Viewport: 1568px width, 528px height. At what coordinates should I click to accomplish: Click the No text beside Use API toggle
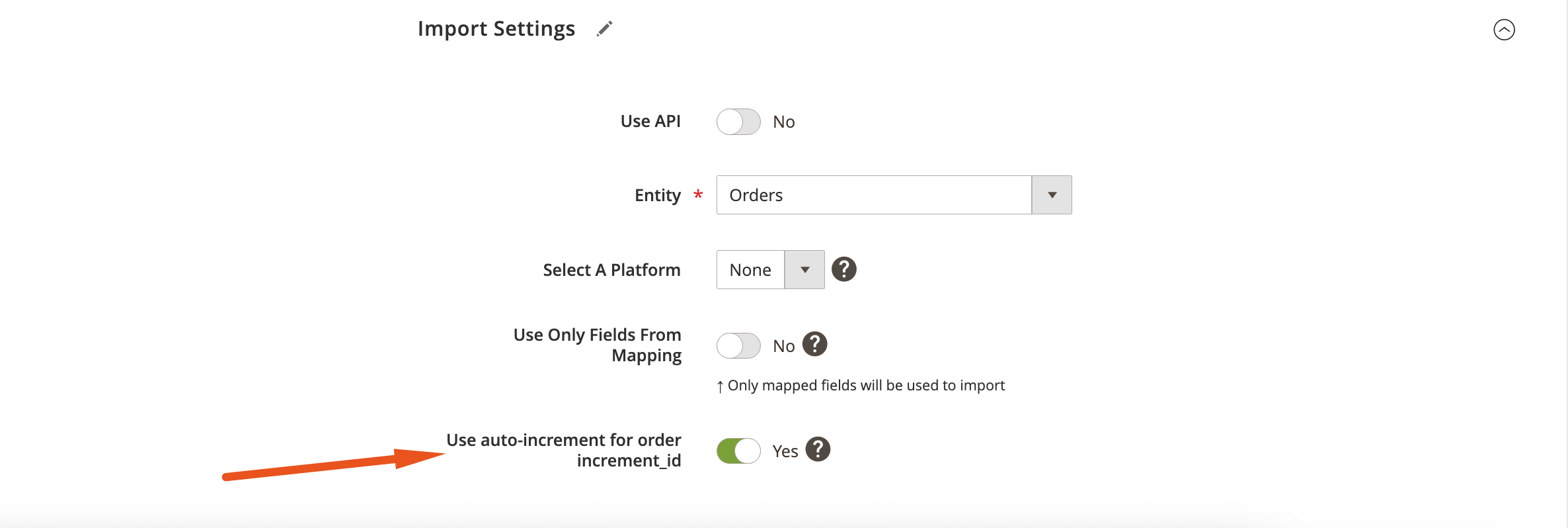pyautogui.click(x=783, y=122)
